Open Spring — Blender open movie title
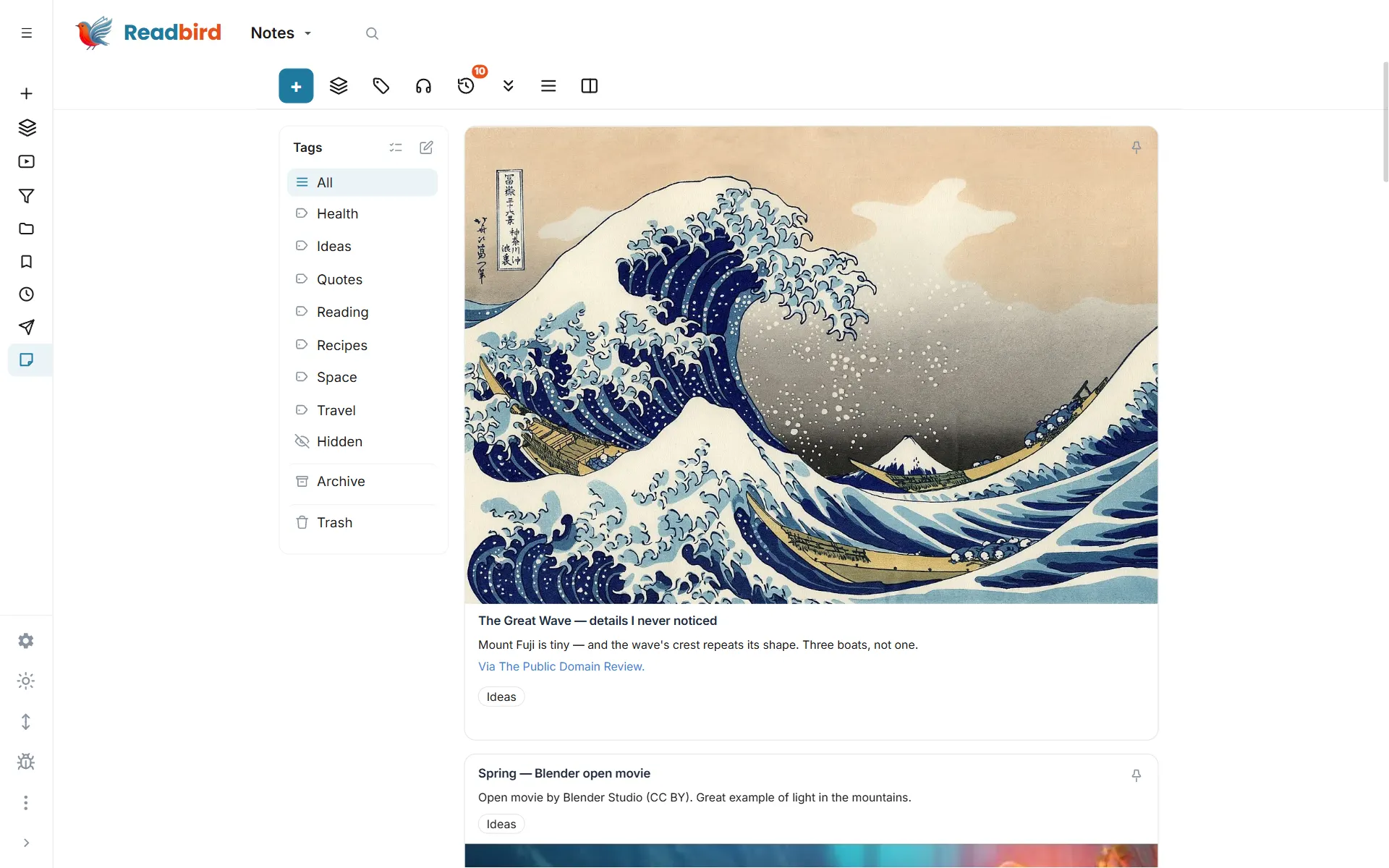1389x868 pixels. point(564,774)
